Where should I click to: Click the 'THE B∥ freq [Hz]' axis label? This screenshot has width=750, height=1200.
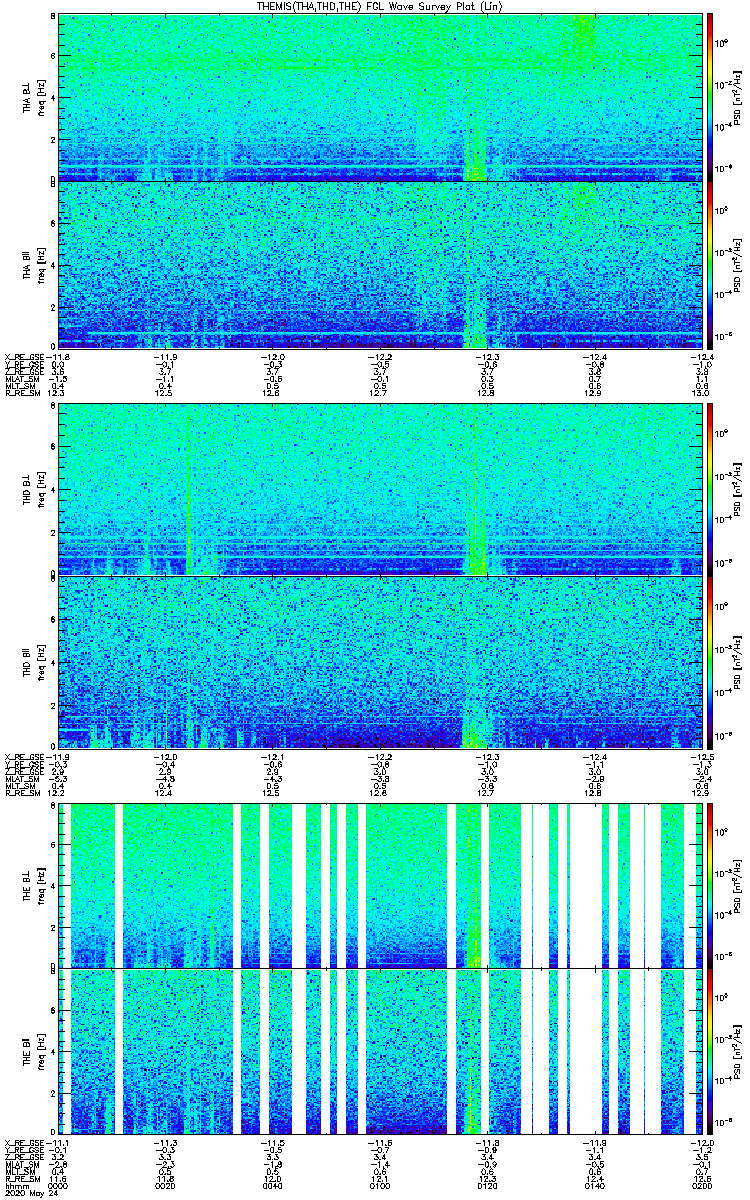point(33,1050)
